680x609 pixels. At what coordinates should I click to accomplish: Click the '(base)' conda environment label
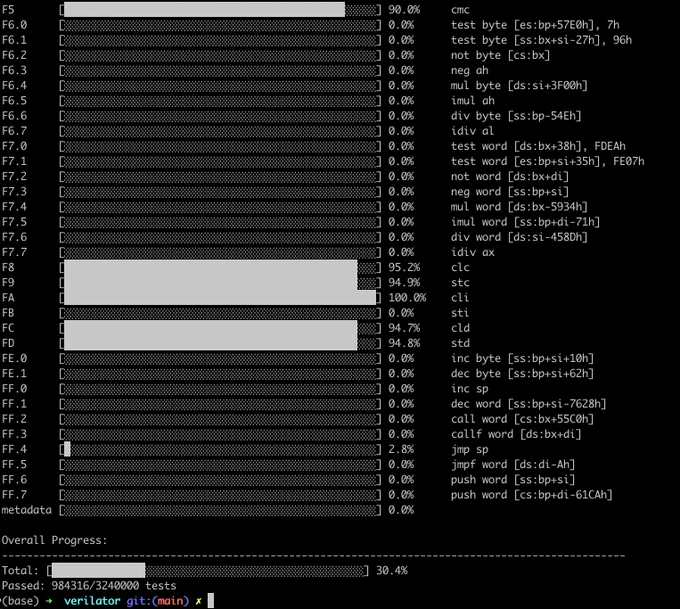pos(20,601)
